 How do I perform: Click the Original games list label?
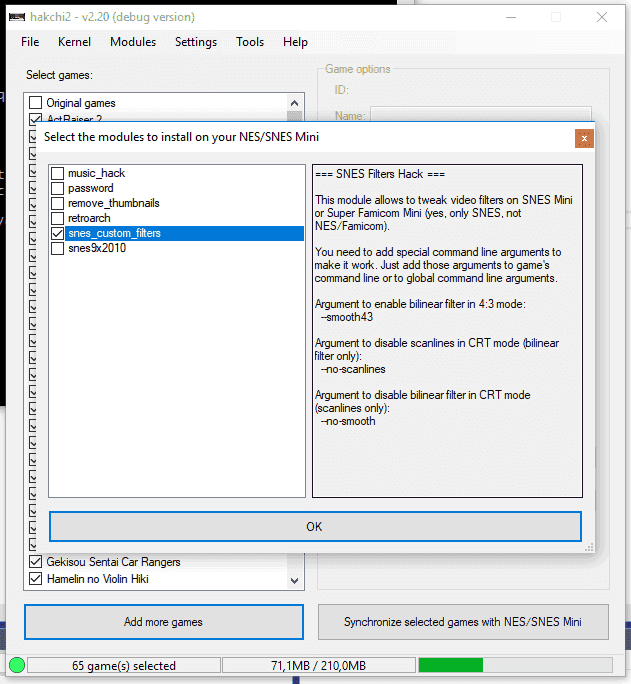coord(81,103)
